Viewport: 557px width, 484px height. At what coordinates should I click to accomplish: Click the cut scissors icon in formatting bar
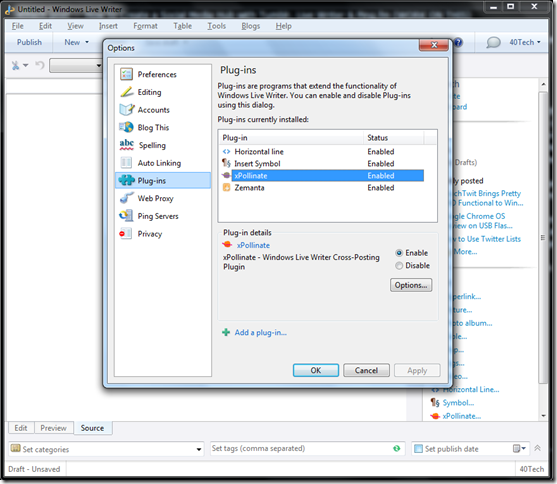15,65
